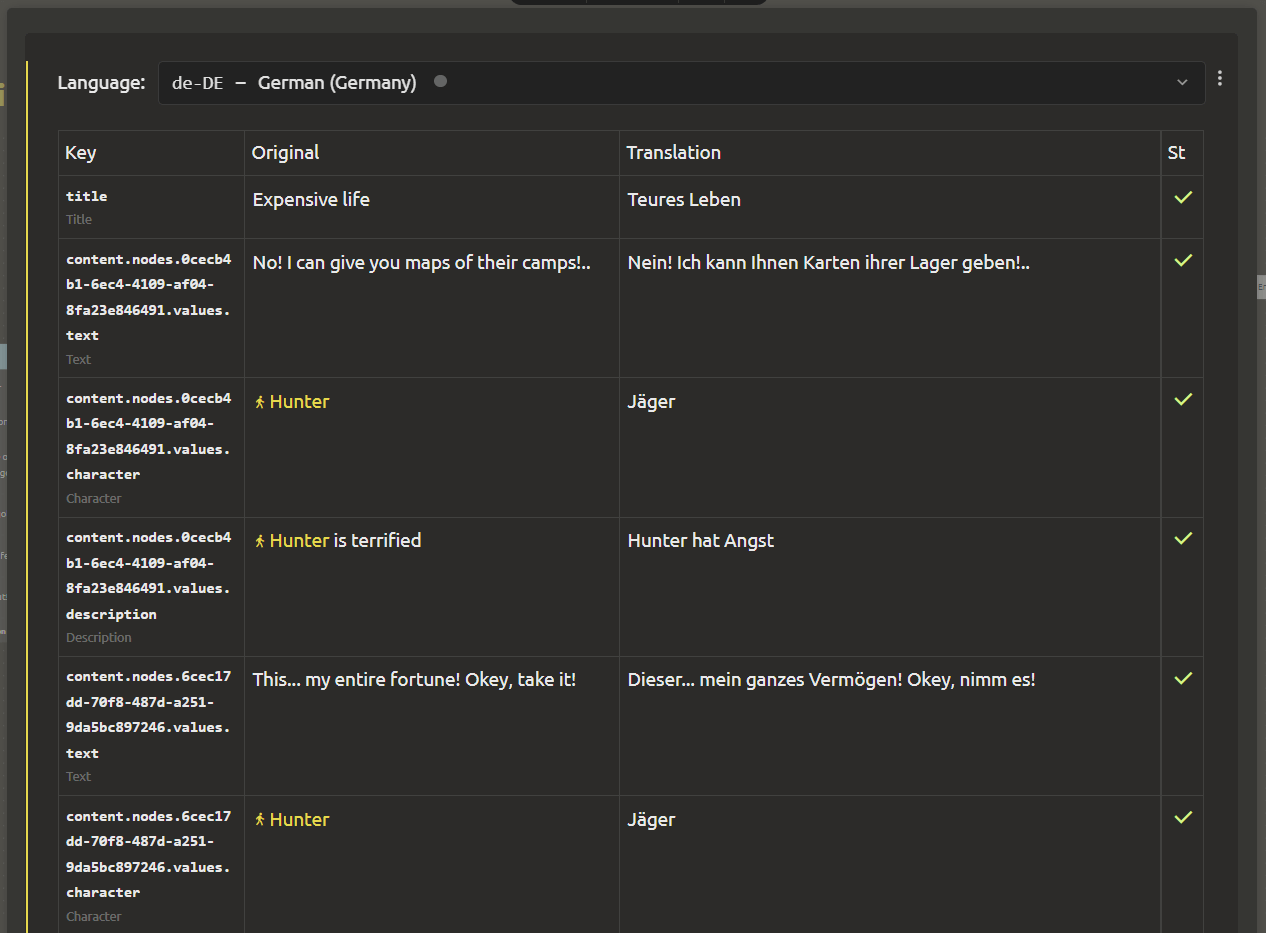This screenshot has height=933, width=1266.
Task: Click the checkmark for the 'Nein! Ich kann Ihnen Karten' row
Action: (x=1183, y=260)
